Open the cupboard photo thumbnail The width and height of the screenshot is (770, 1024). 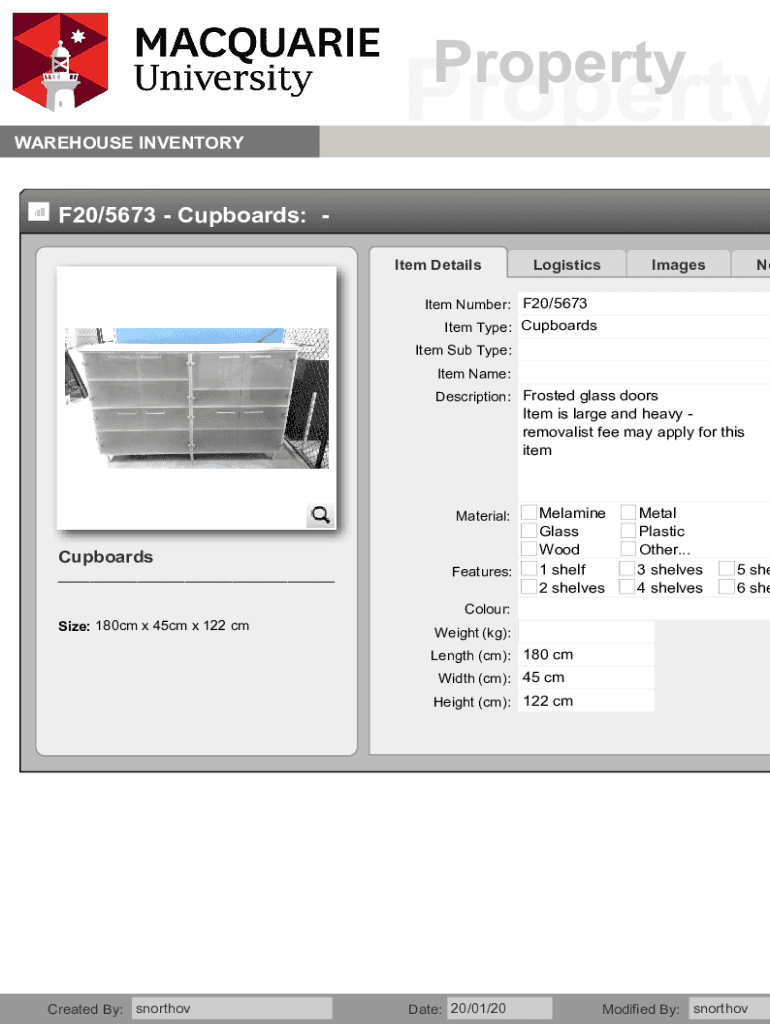[196, 397]
